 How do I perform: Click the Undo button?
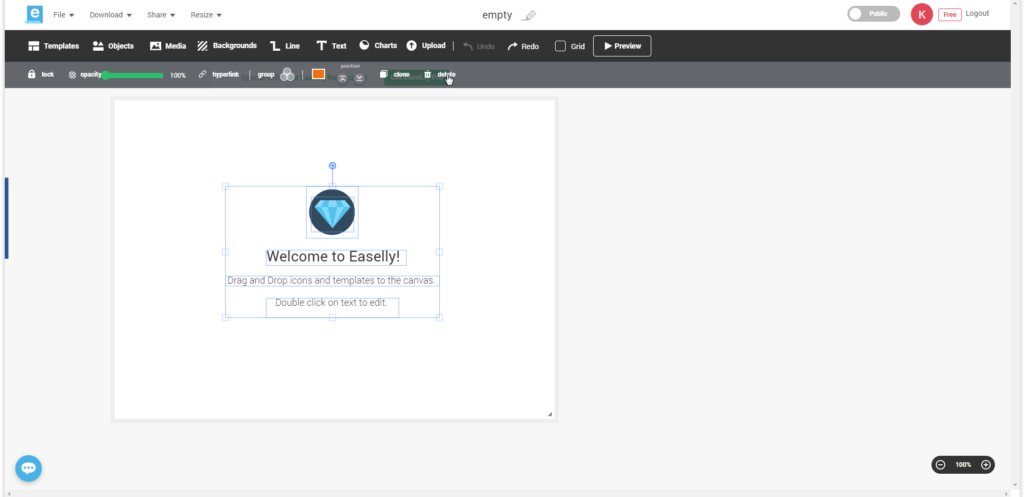[x=479, y=46]
